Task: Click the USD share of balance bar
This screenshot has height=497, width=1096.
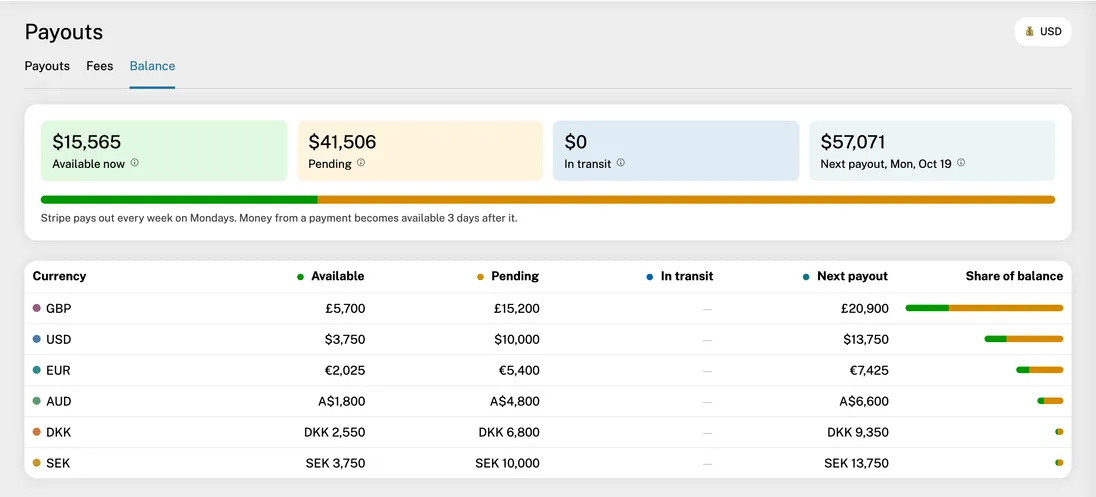Action: pyautogui.click(x=1024, y=339)
